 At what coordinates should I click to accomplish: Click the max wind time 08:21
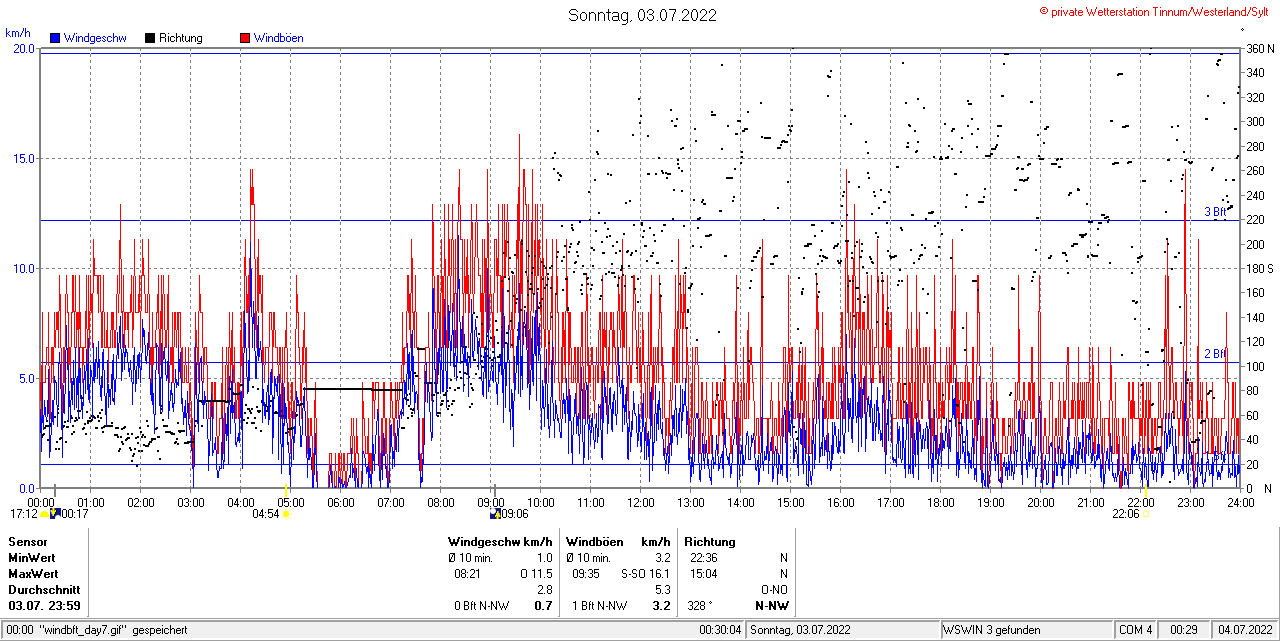click(x=469, y=573)
